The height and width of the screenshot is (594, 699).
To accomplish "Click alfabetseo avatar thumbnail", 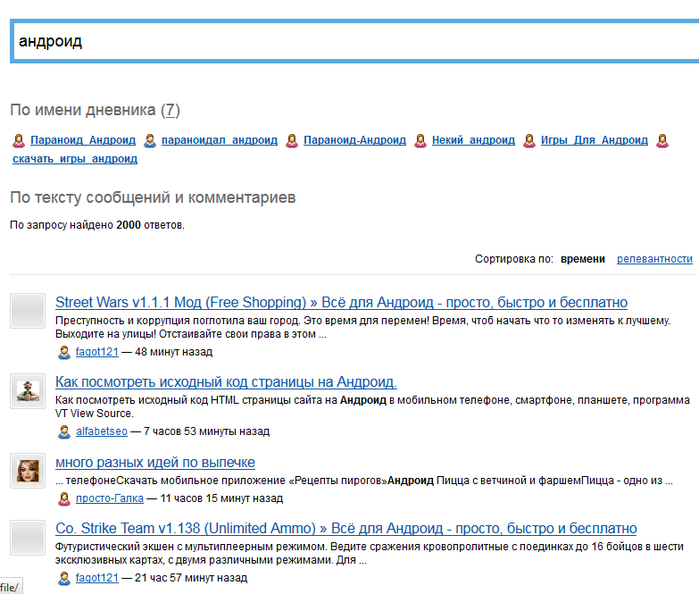I will [x=27, y=390].
